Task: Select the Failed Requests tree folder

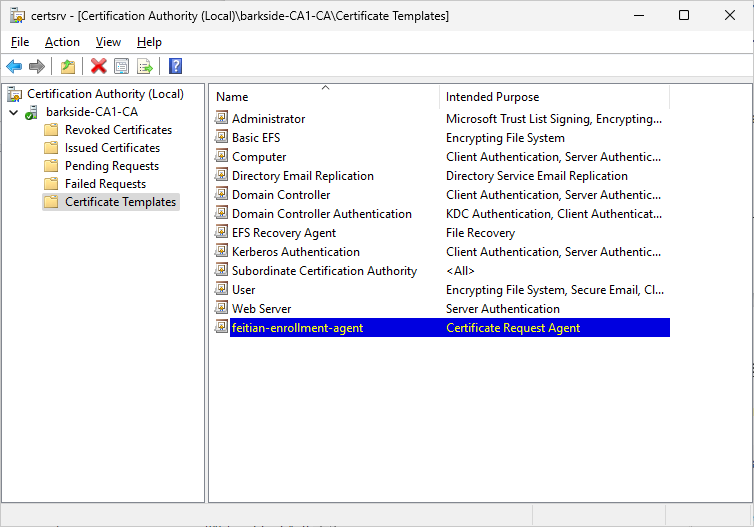Action: tap(105, 184)
